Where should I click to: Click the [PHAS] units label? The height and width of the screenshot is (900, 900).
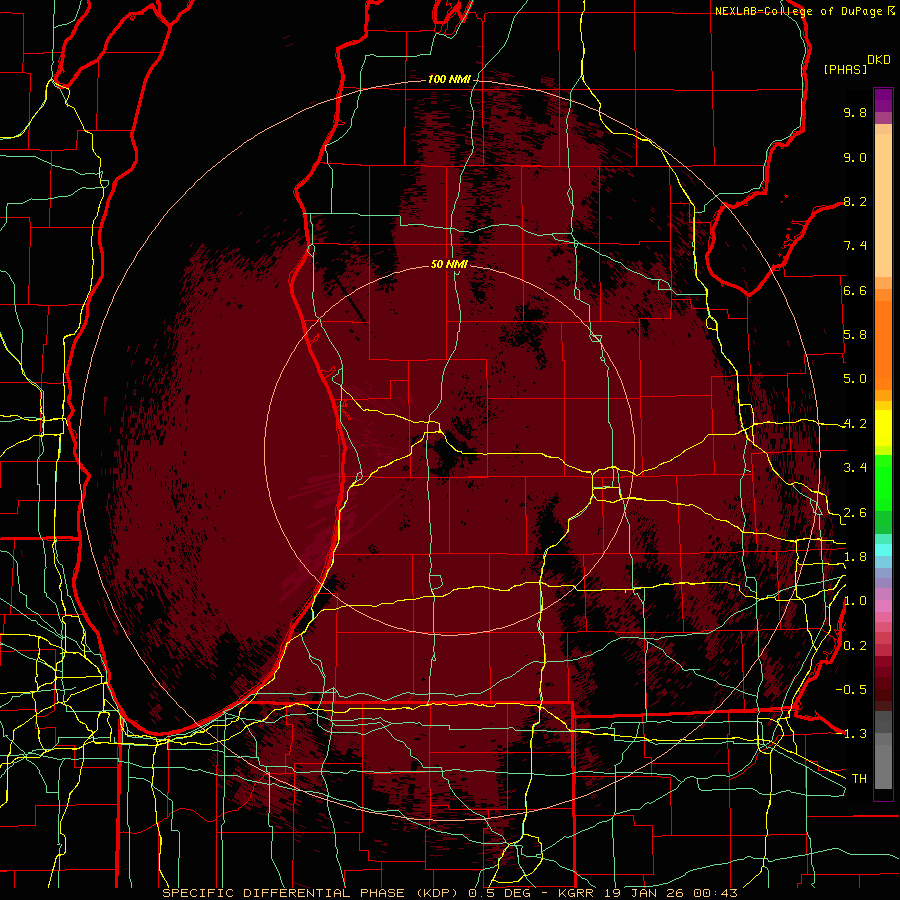click(845, 69)
